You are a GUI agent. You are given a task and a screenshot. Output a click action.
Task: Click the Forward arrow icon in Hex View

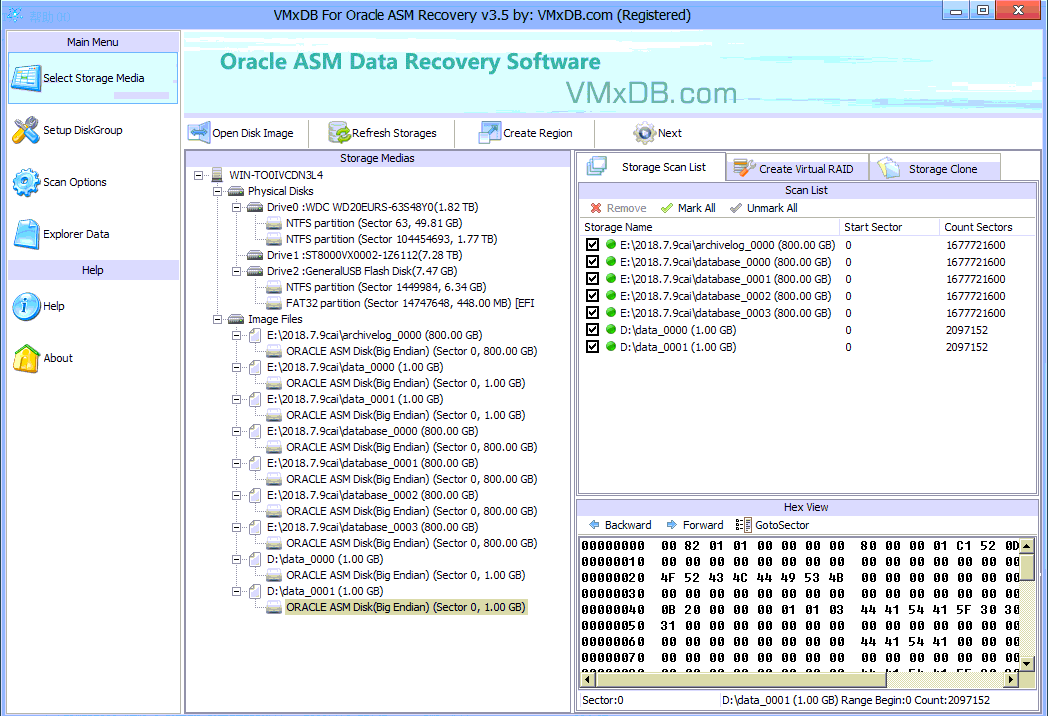[x=672, y=525]
